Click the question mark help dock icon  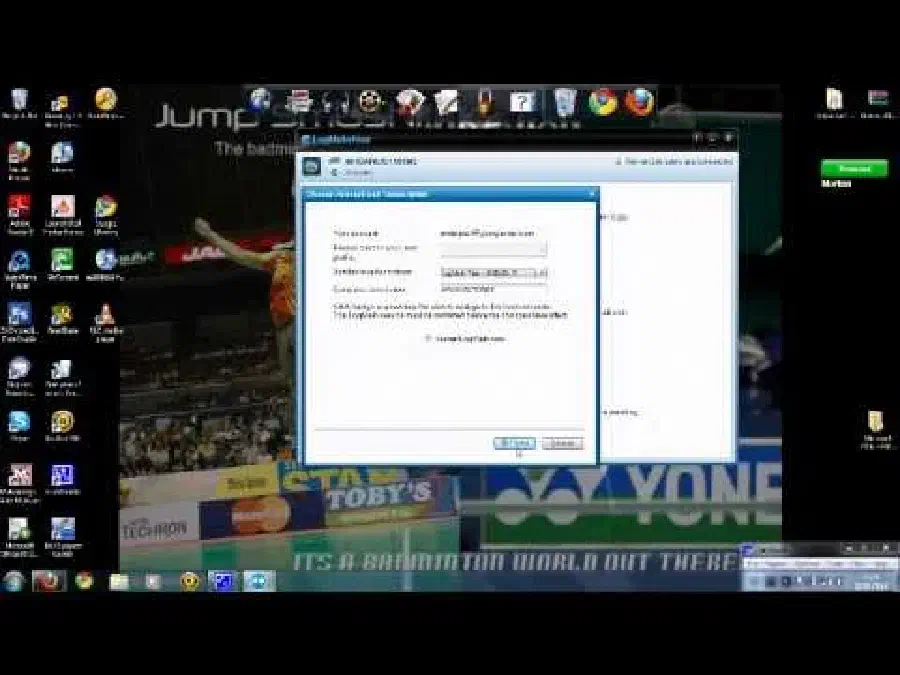pos(522,101)
